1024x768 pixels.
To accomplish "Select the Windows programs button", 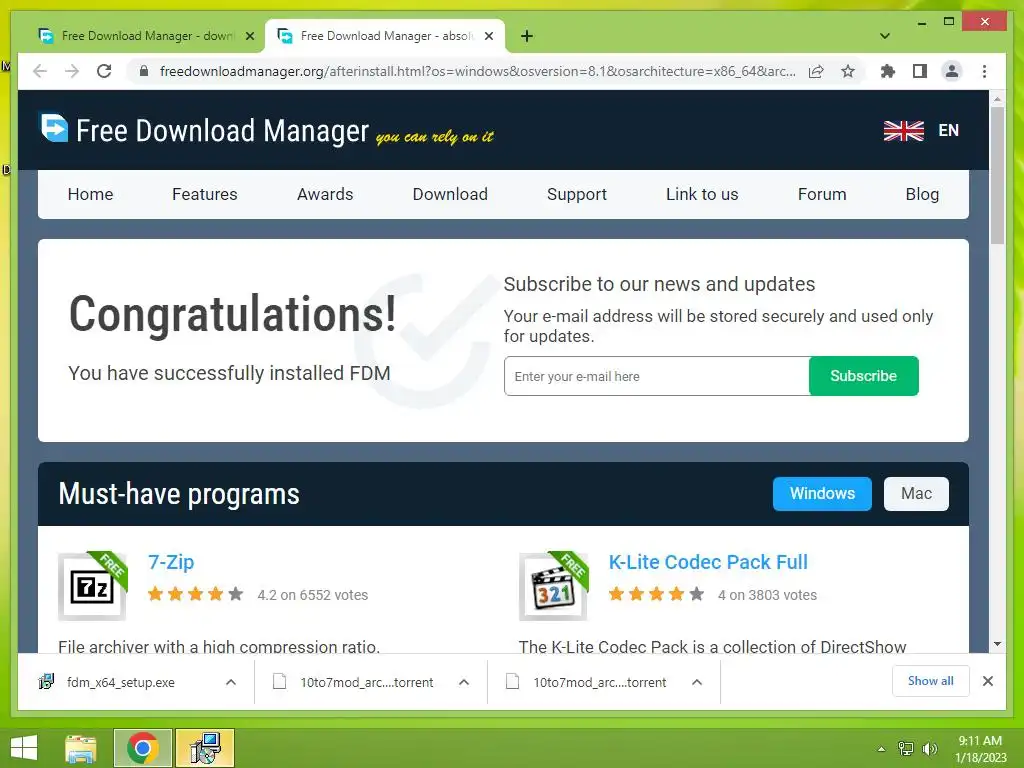I will click(x=822, y=494).
